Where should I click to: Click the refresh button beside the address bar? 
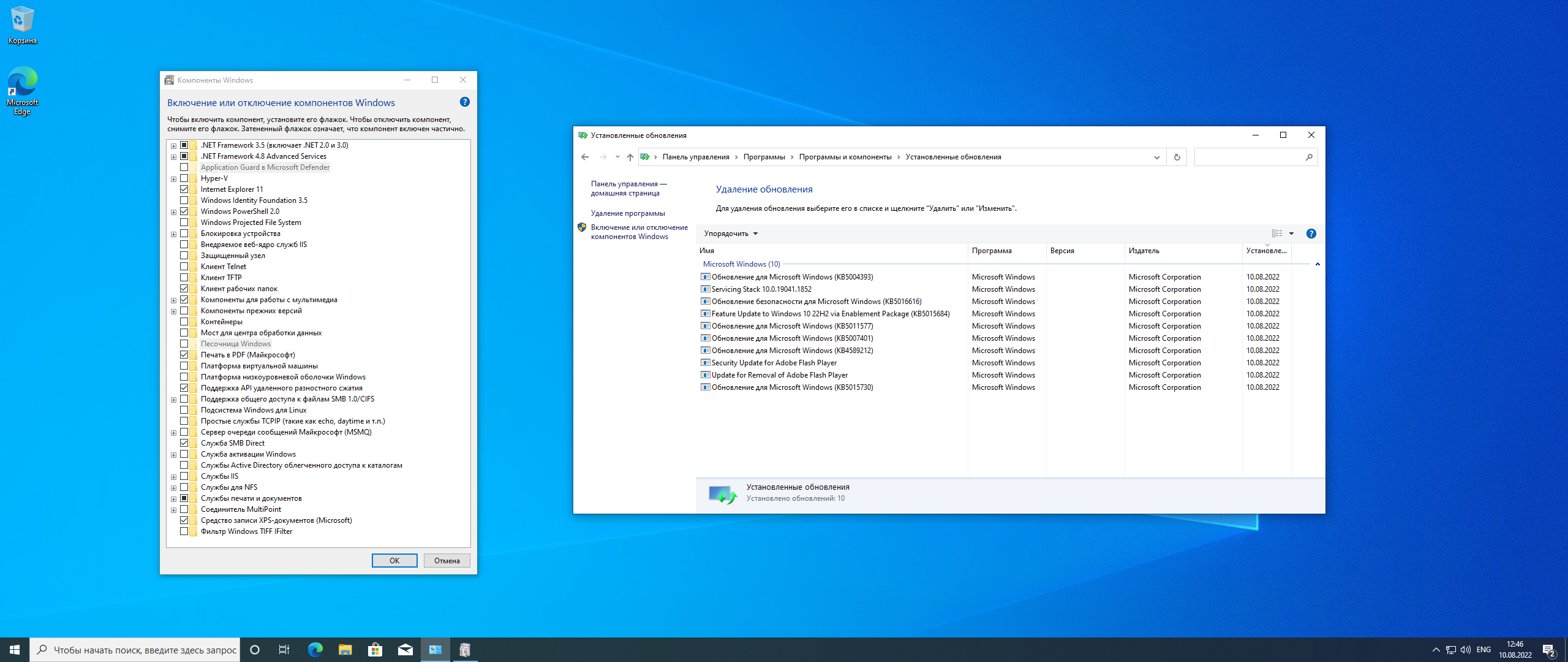coord(1177,157)
